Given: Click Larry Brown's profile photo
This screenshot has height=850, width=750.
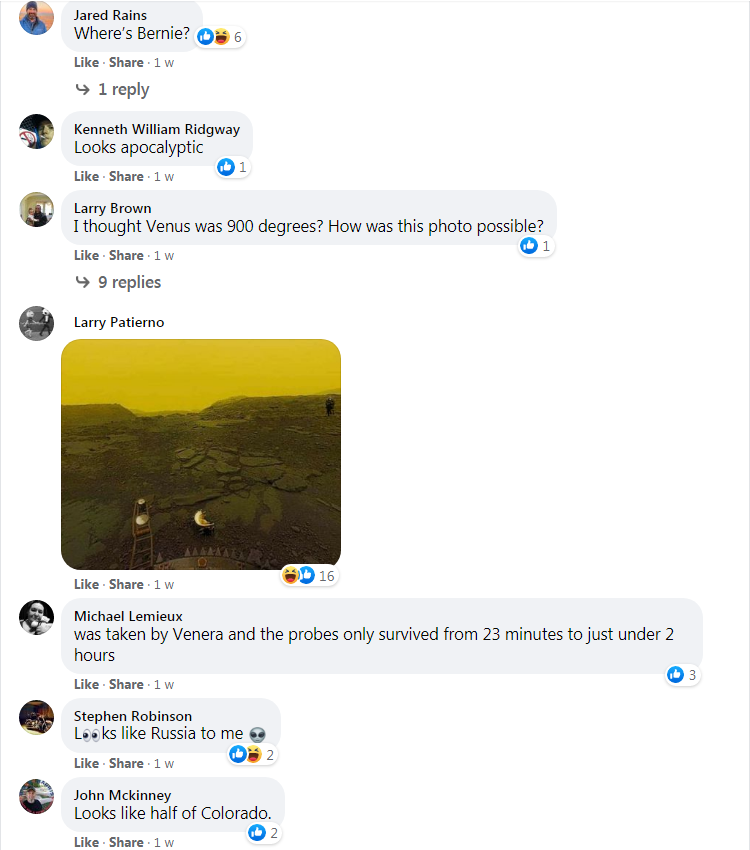Looking at the screenshot, I should 36,210.
